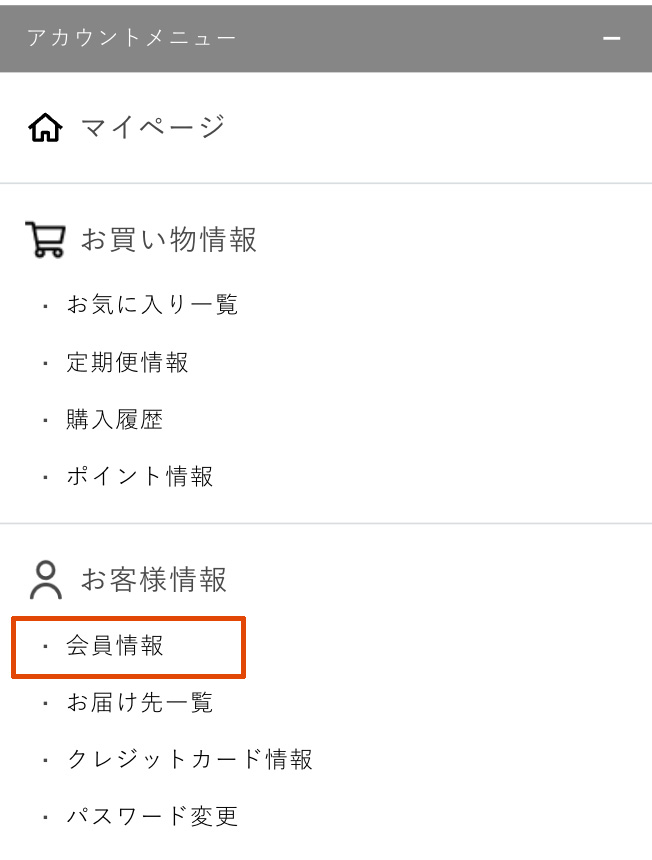Select the お買い物情報 section heading
The height and width of the screenshot is (860, 652).
[x=169, y=240]
